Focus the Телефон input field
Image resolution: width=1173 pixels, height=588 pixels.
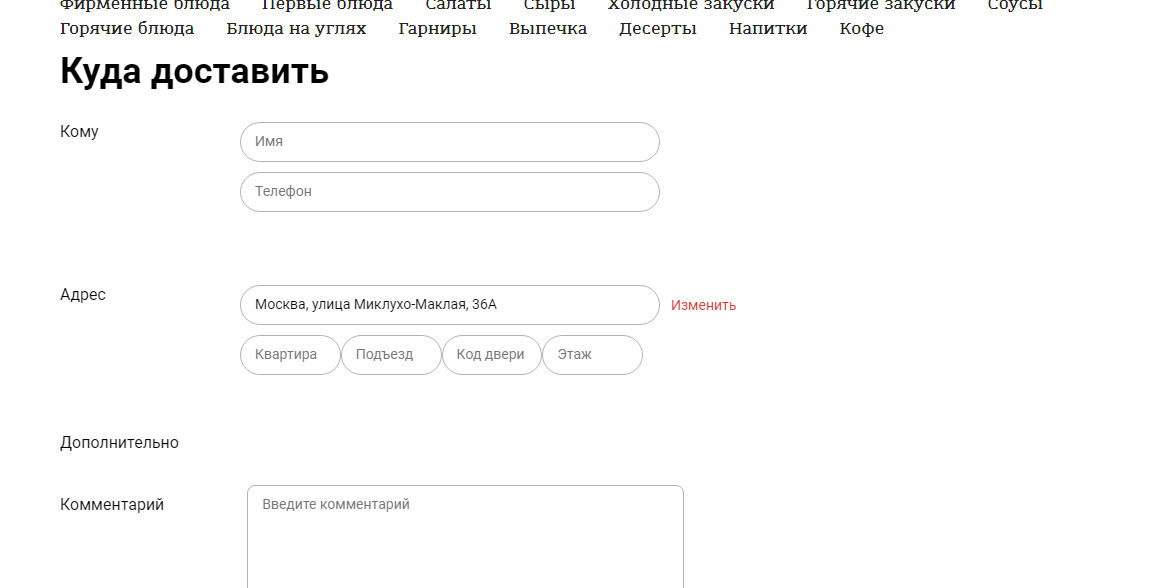449,192
